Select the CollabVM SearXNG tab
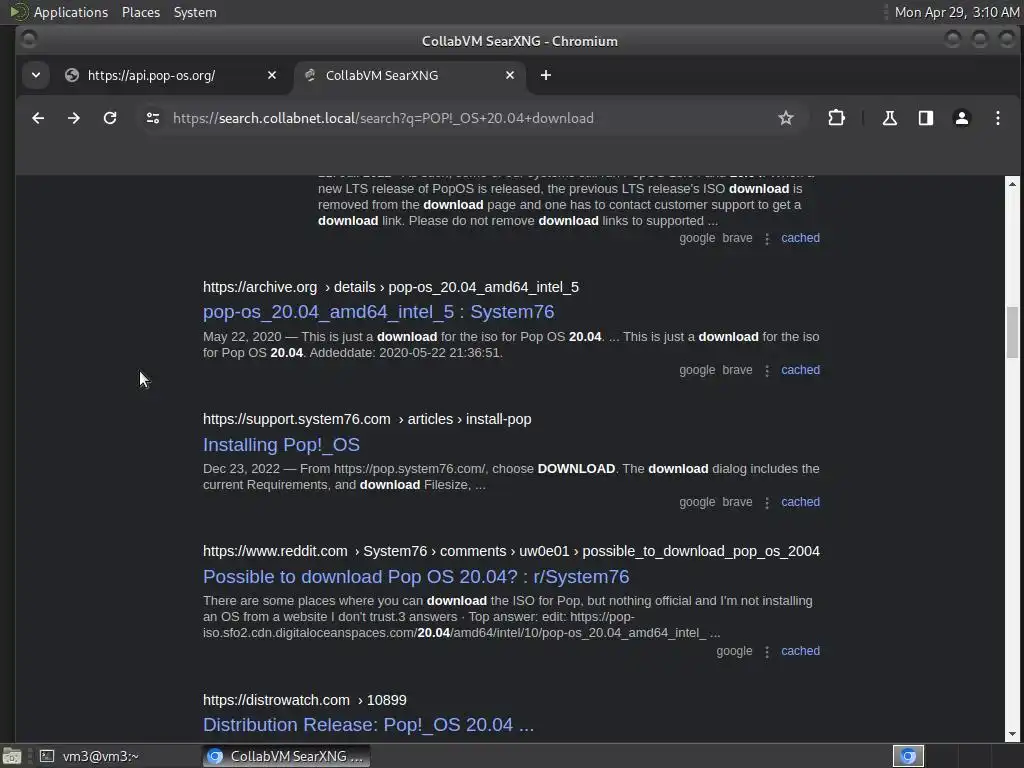This screenshot has height=768, width=1024. coord(410,75)
